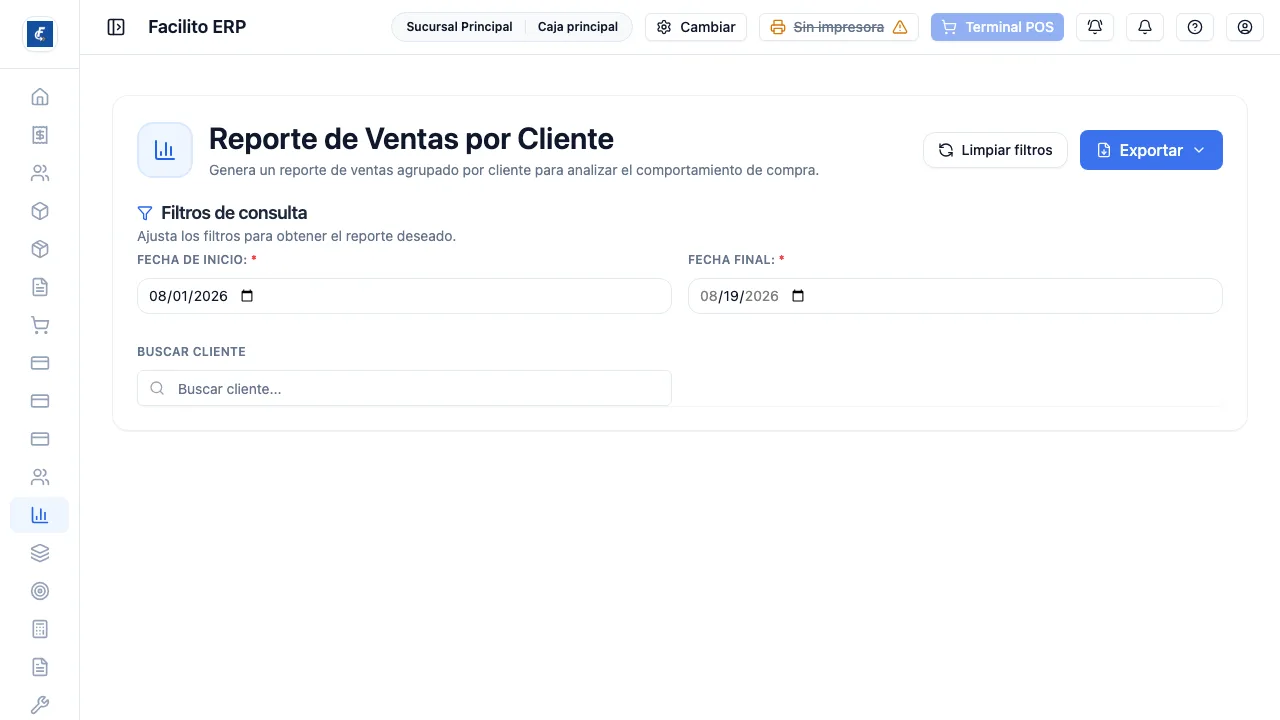Select the year 2026 in Fecha final
The image size is (1280, 720).
click(762, 296)
